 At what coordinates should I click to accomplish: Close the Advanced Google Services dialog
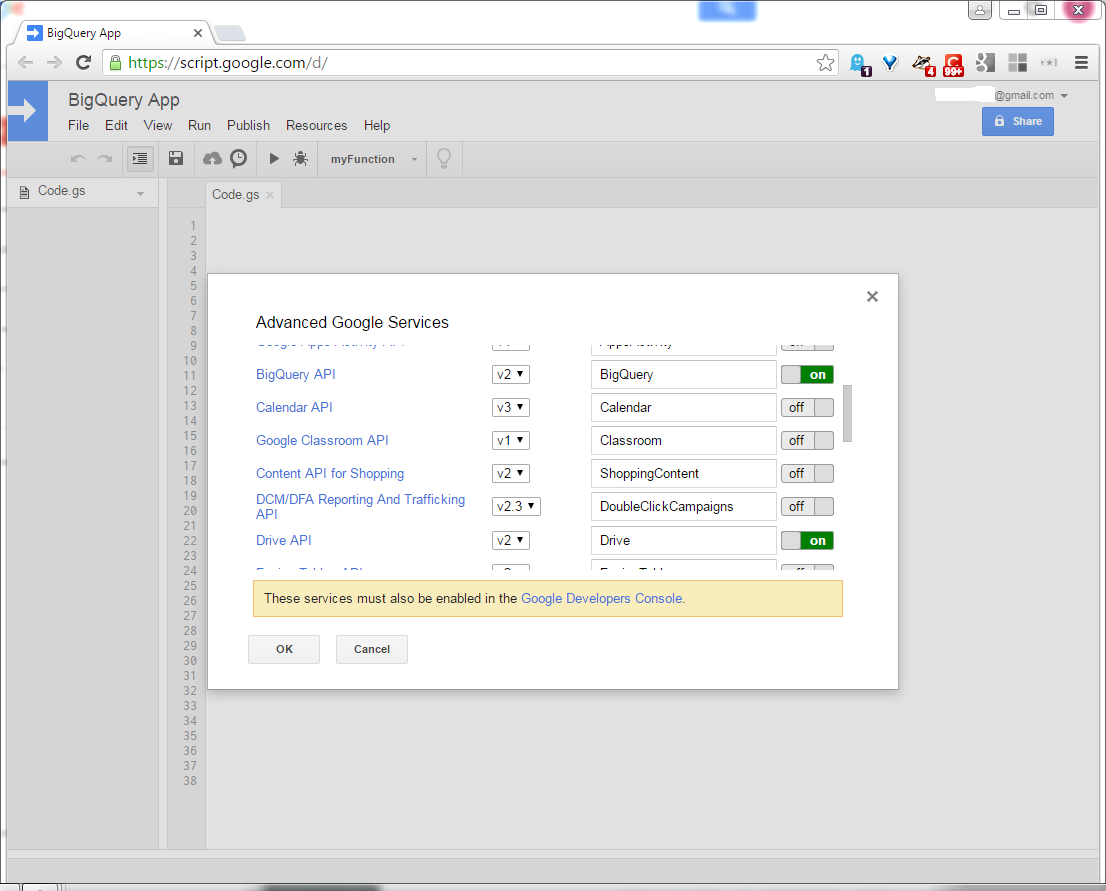pos(873,296)
